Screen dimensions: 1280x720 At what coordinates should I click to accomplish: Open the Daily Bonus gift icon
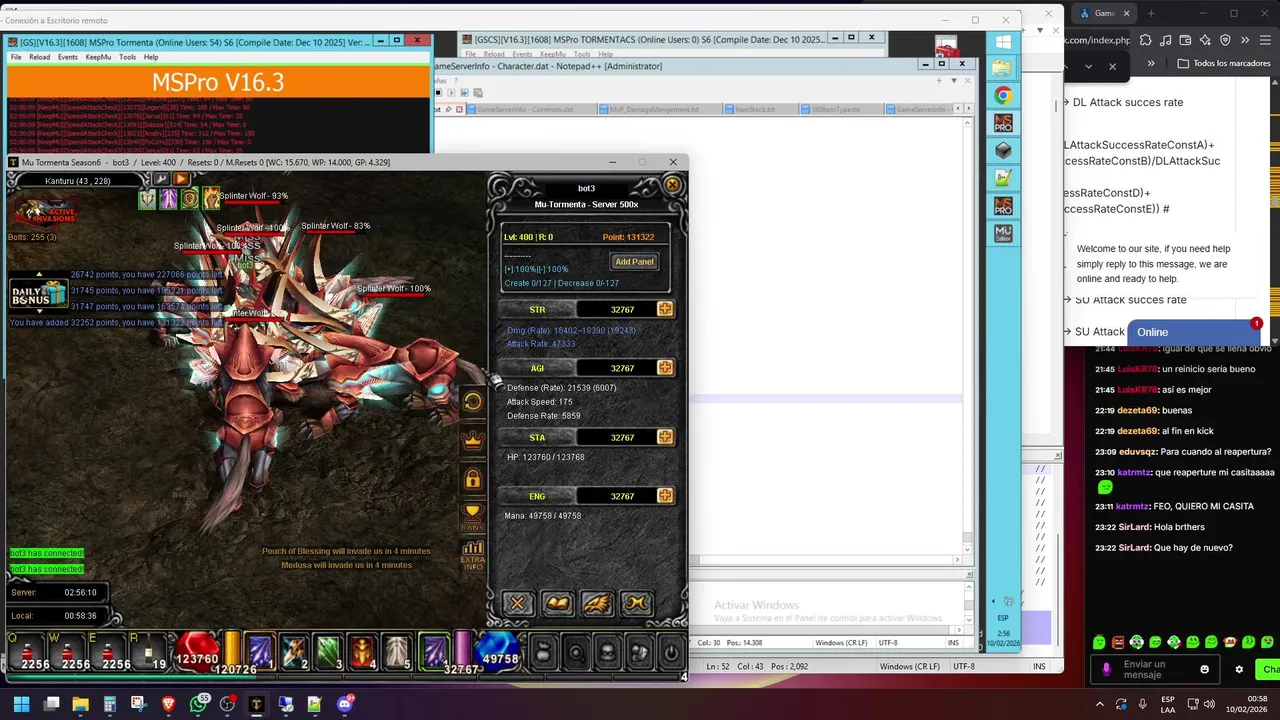[x=39, y=294]
